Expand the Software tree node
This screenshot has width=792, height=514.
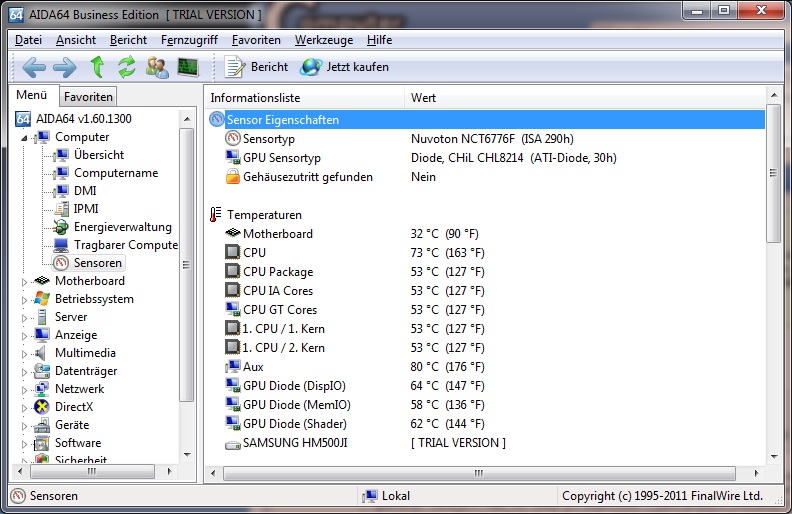[24, 444]
